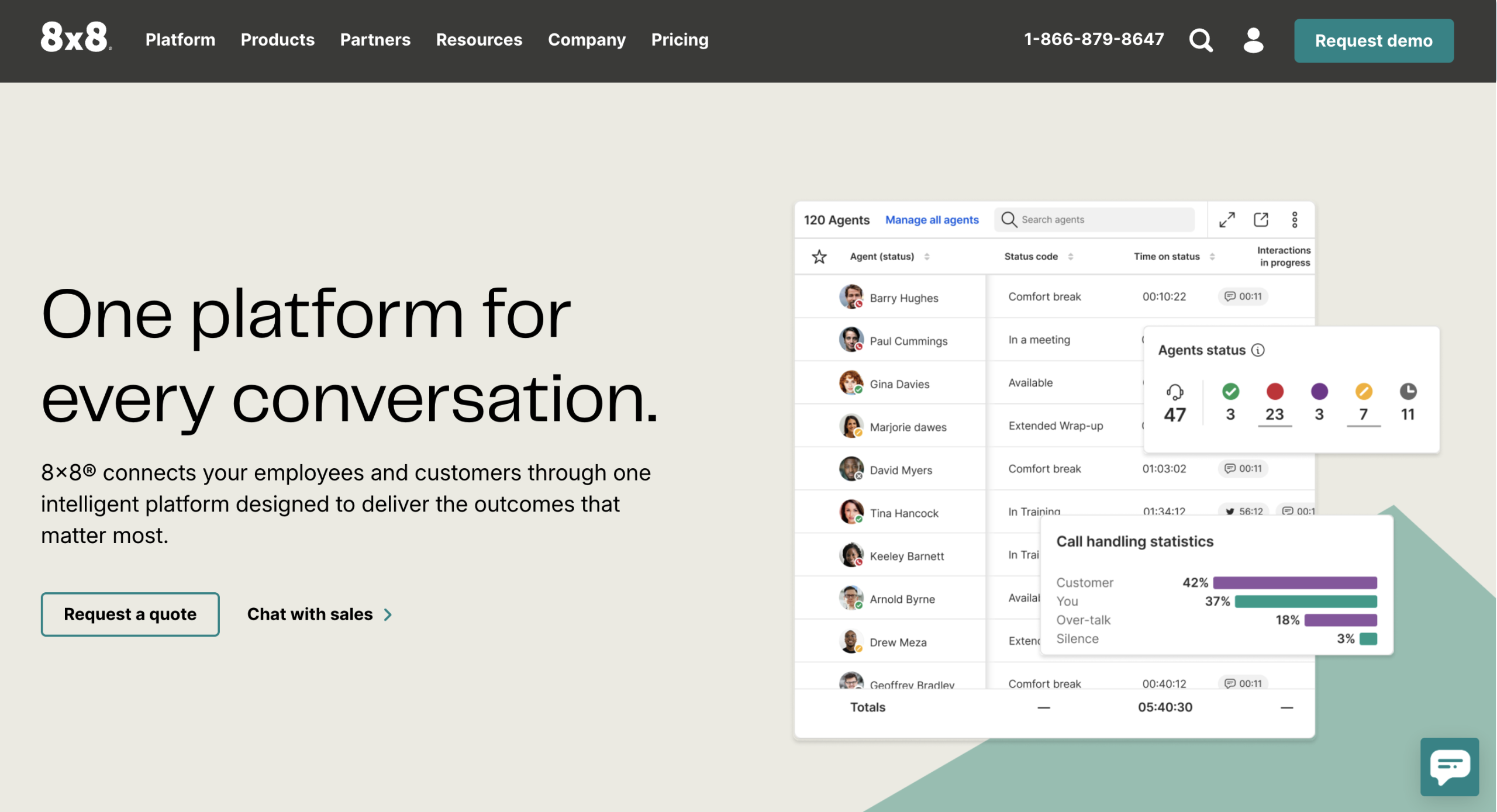Call the 1-866-879-8647 phone number
Screen dimensions: 1497x812
click(1094, 39)
